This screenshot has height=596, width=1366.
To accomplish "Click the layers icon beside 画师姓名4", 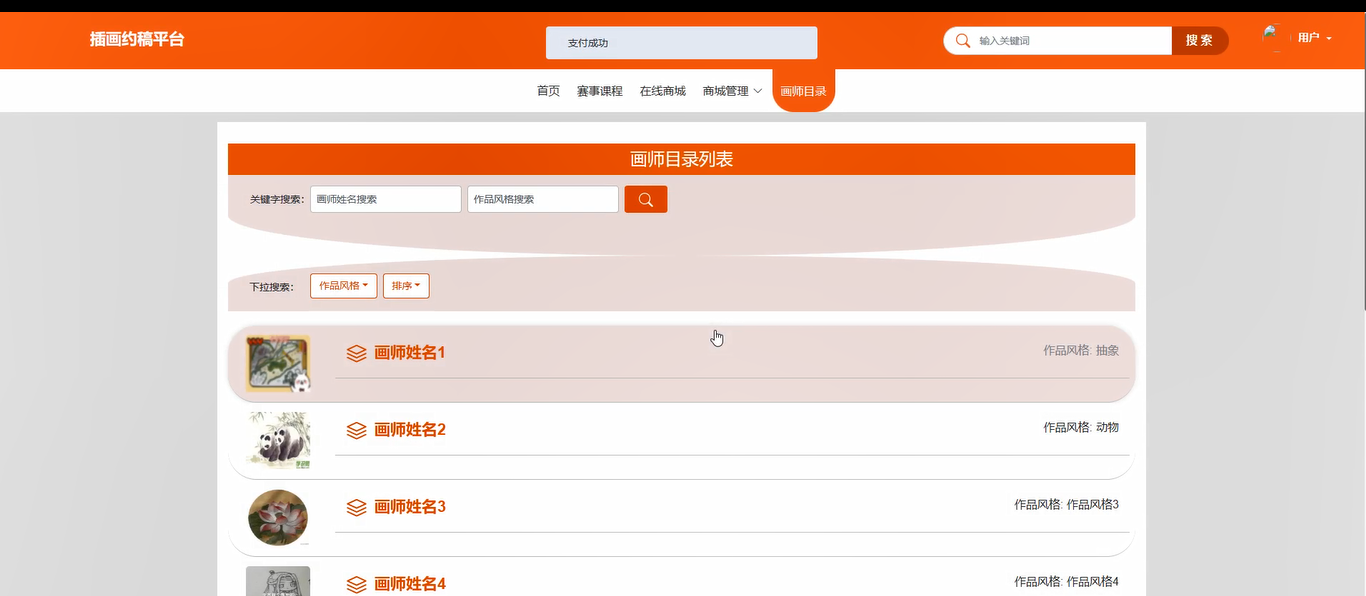I will (357, 584).
